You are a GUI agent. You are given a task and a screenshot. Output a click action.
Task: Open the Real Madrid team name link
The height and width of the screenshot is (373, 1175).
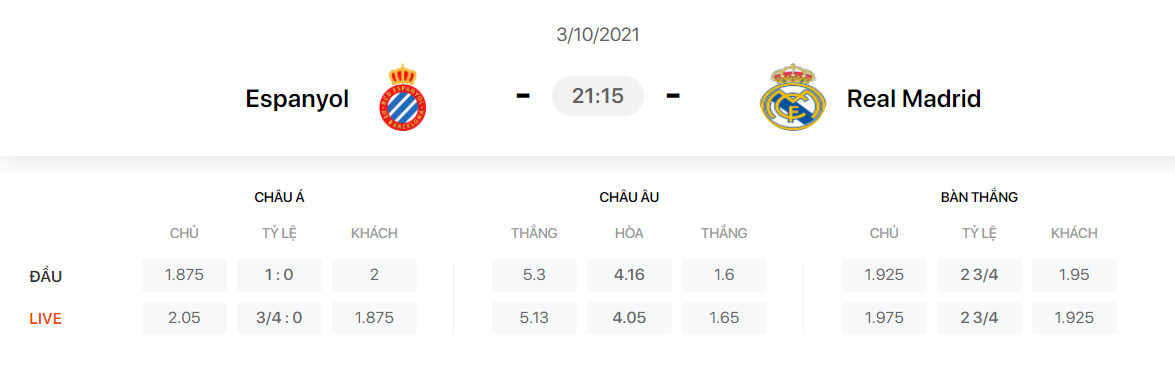click(913, 98)
